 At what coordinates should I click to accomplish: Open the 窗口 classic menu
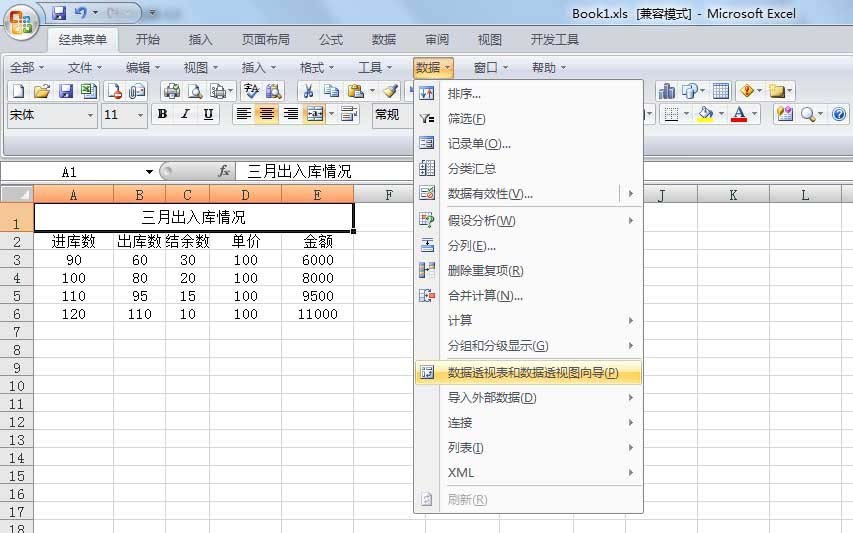(490, 67)
